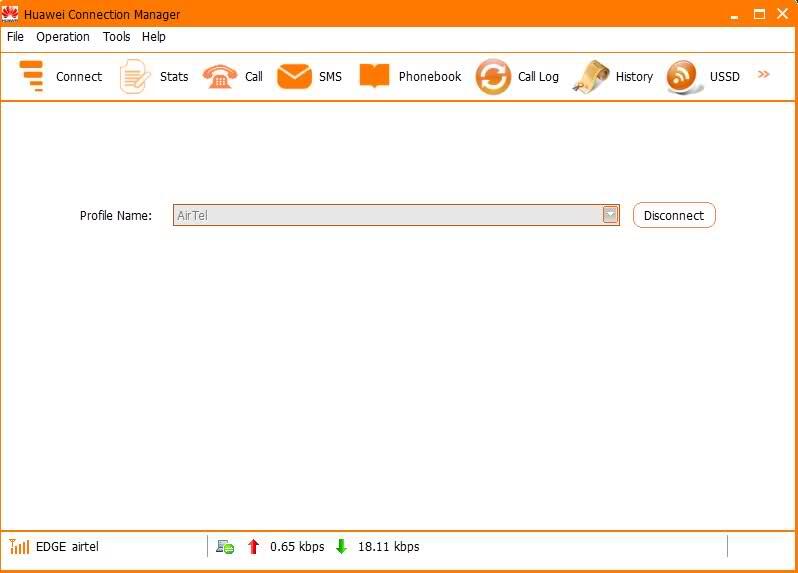Screen dimensions: 798x573
Task: Click the red upload arrow icon
Action: pos(253,547)
